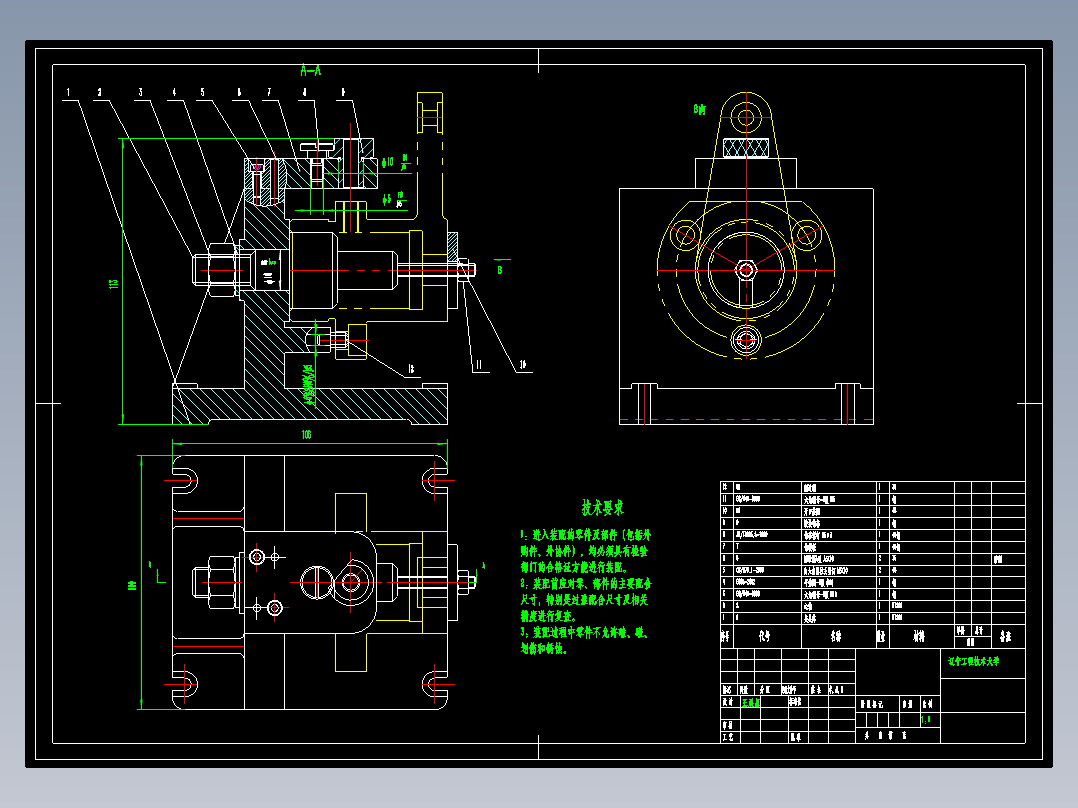Select the φ10 diameter dimension annotation
This screenshot has height=808, width=1078.
(388, 162)
